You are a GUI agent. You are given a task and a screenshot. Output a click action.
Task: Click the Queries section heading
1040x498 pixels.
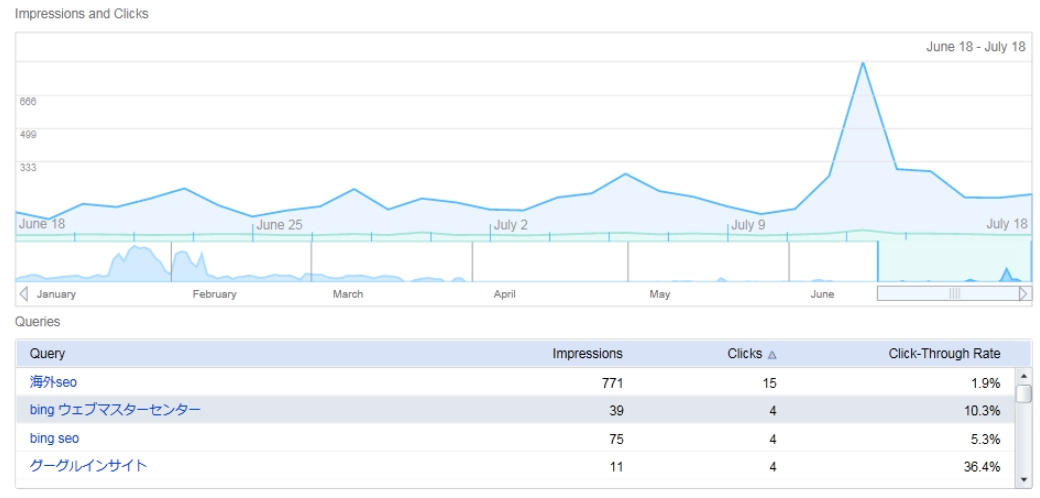[38, 322]
